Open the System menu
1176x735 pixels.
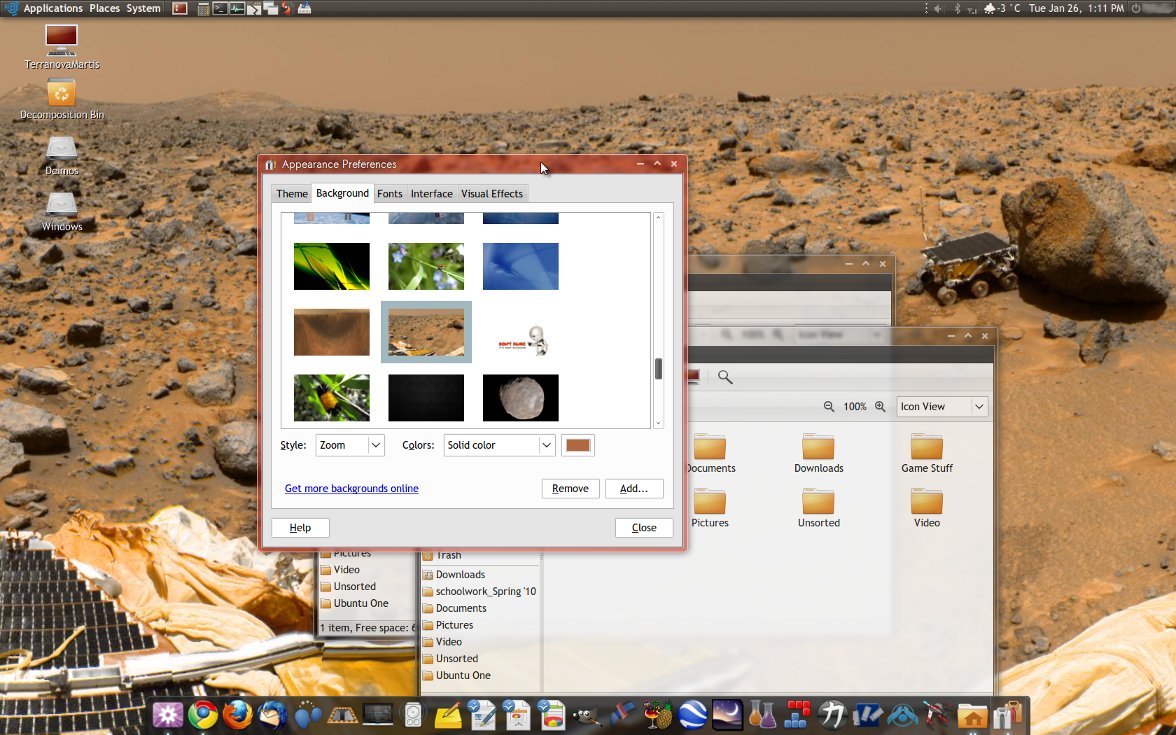pyautogui.click(x=143, y=8)
